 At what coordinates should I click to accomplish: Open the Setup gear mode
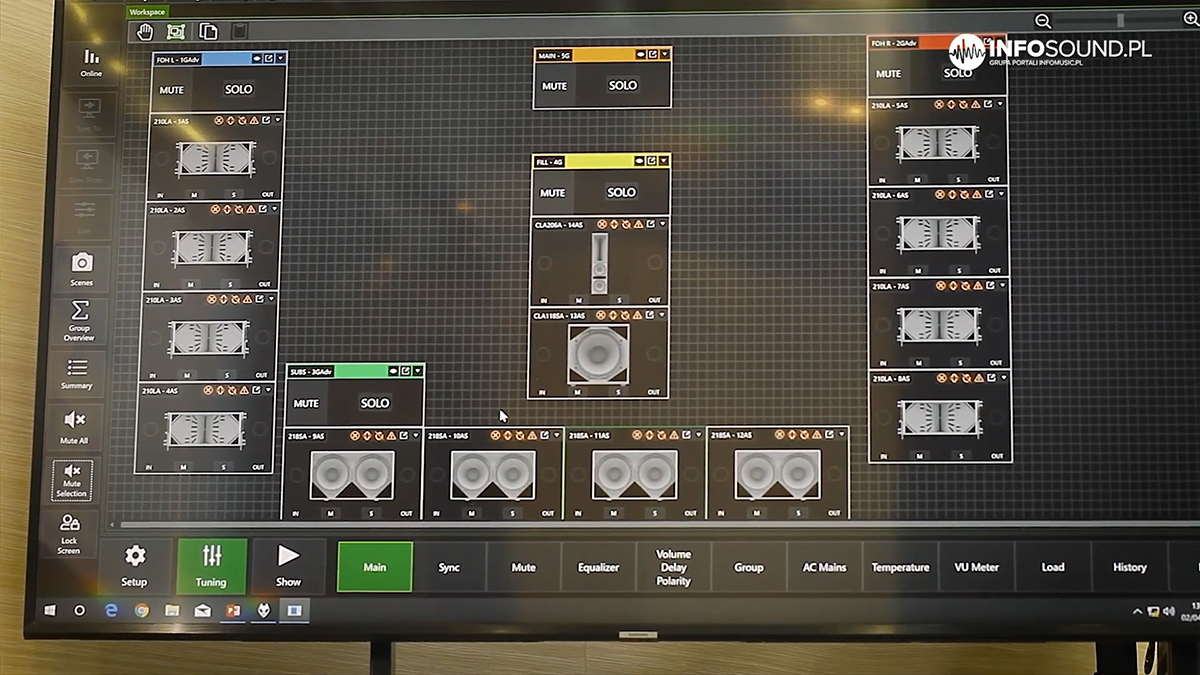coord(134,567)
